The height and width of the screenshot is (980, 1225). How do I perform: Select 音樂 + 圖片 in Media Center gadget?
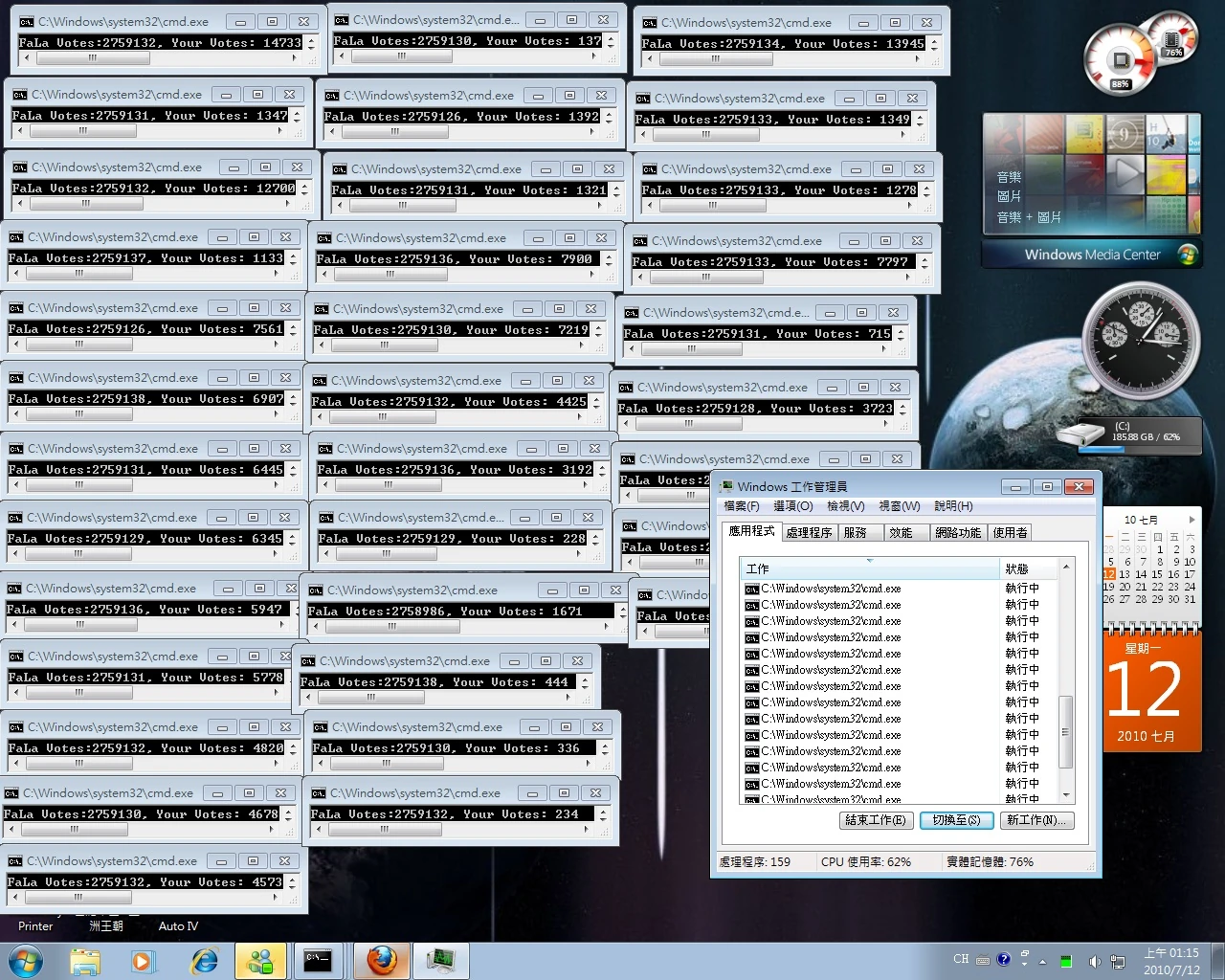pyautogui.click(x=1029, y=217)
